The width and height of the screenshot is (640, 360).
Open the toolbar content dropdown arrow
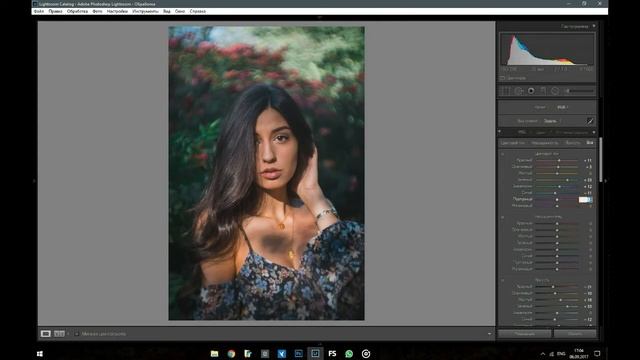489,334
